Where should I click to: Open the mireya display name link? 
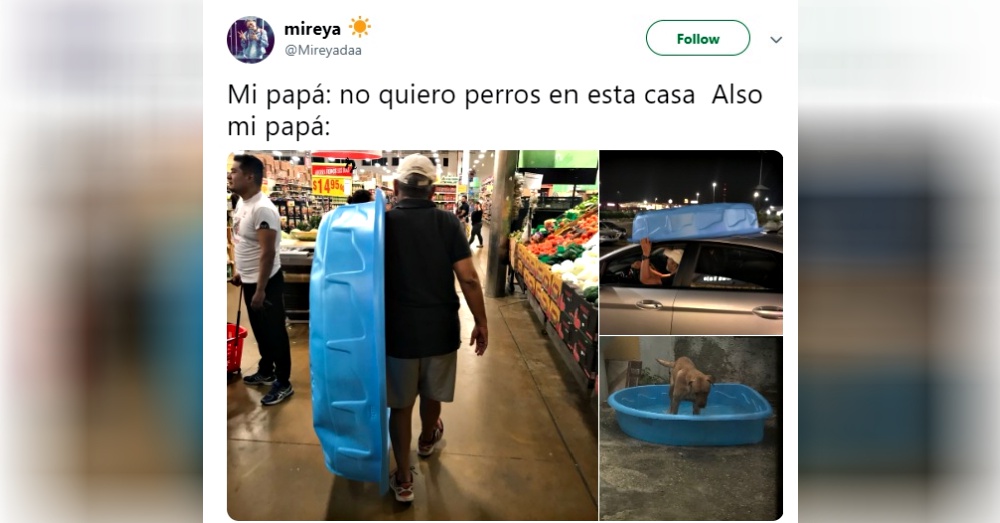(x=312, y=29)
